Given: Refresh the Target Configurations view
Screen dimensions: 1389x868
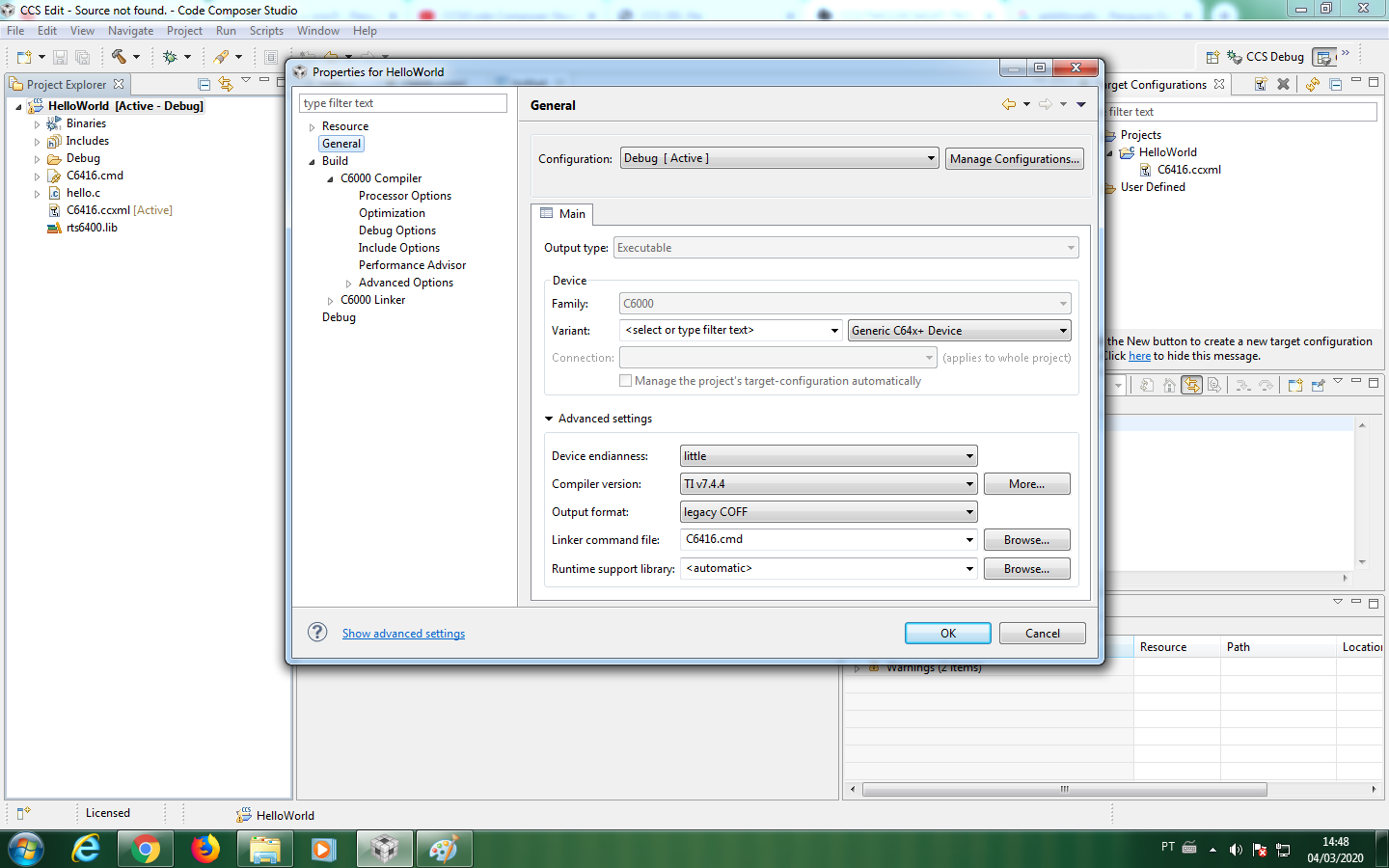Looking at the screenshot, I should pyautogui.click(x=1313, y=84).
